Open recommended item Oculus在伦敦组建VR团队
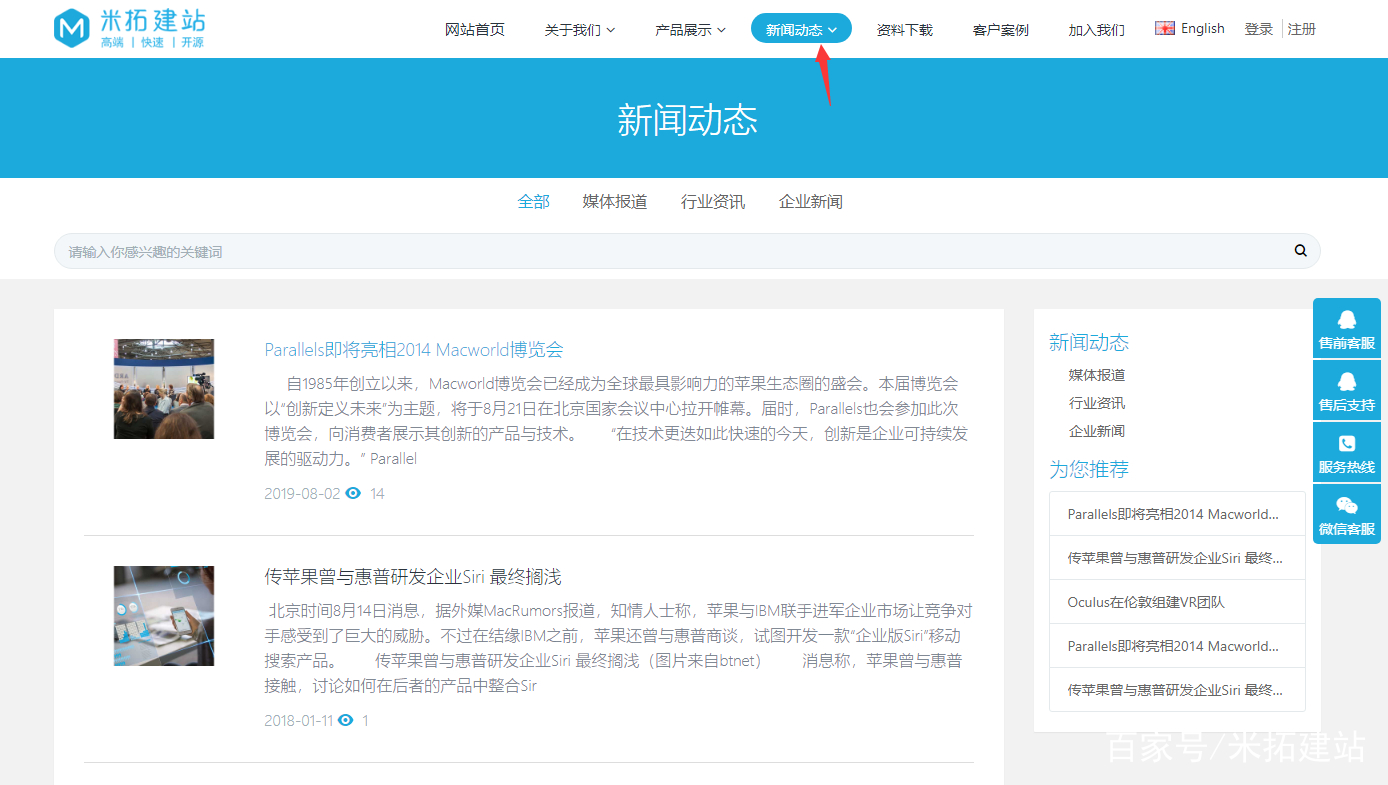1388x785 pixels. coord(1177,602)
